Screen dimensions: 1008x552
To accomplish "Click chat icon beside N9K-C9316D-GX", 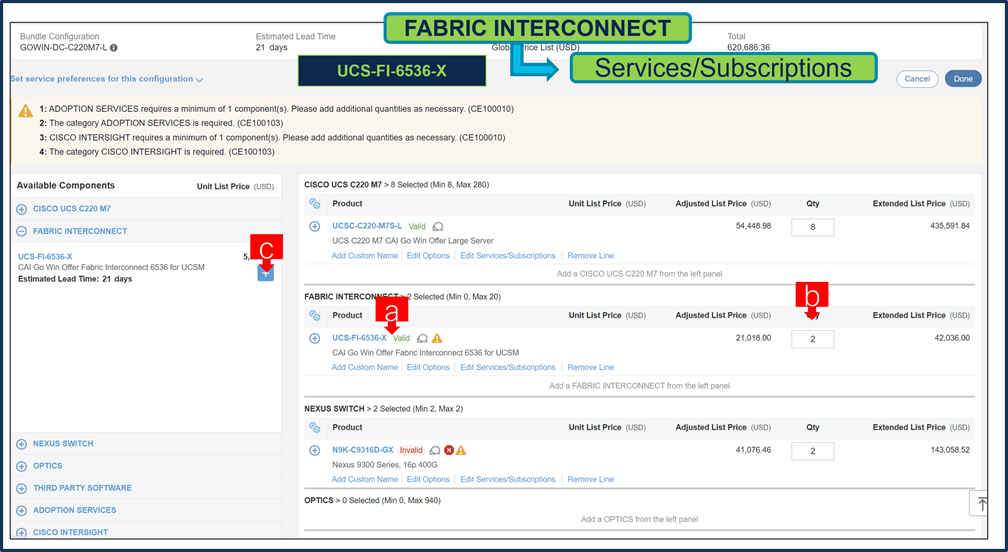I will pos(435,450).
